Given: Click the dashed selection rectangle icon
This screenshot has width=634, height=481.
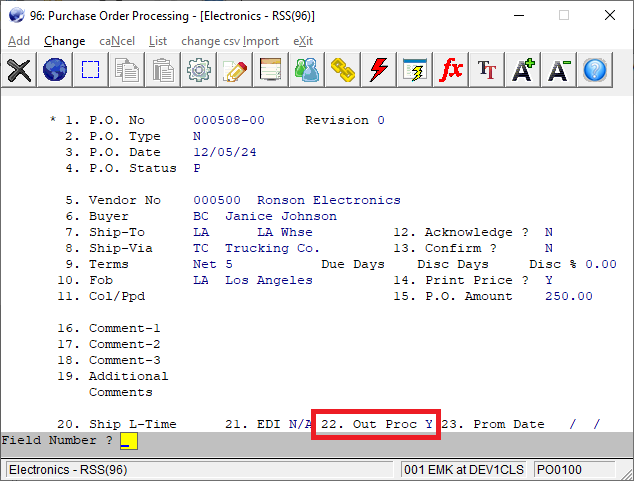Looking at the screenshot, I should coord(91,69).
